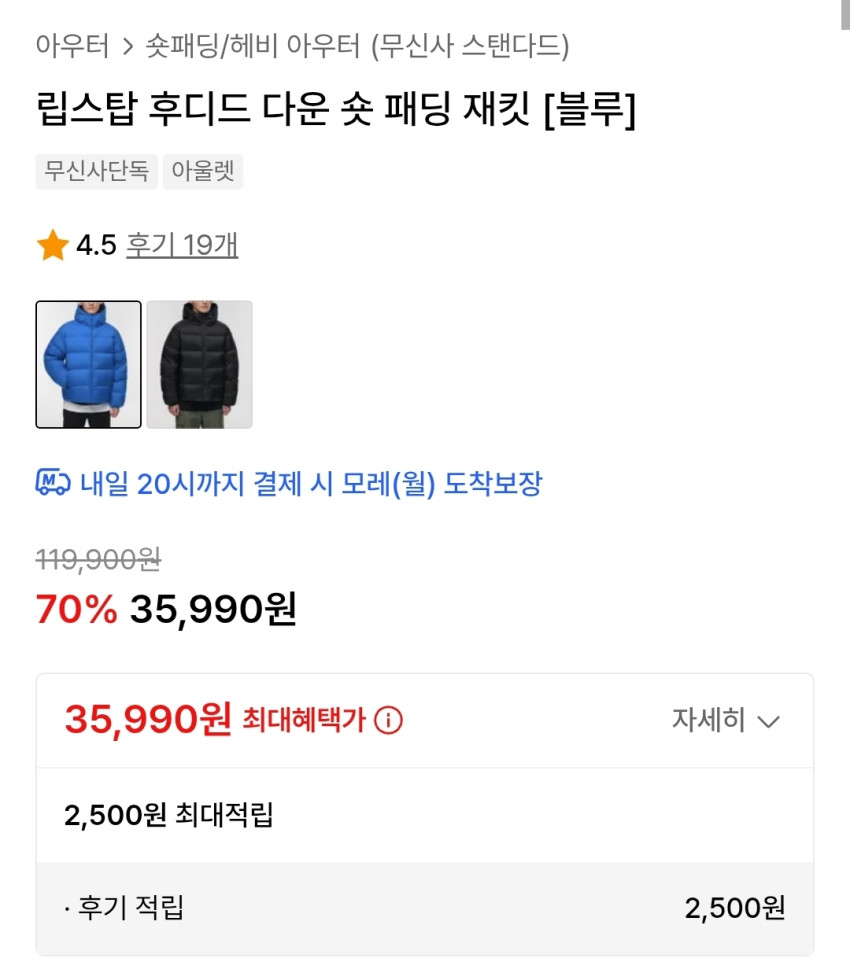This screenshot has height=973, width=850.
Task: Click the product title 립스탑 후디드 다운
Action: point(335,109)
